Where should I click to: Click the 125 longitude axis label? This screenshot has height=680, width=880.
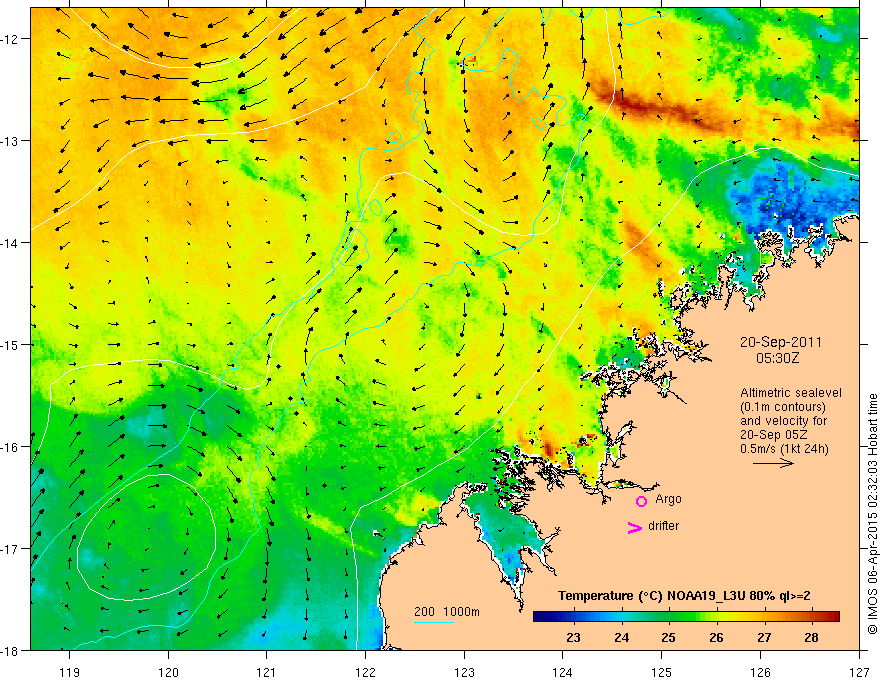(662, 672)
